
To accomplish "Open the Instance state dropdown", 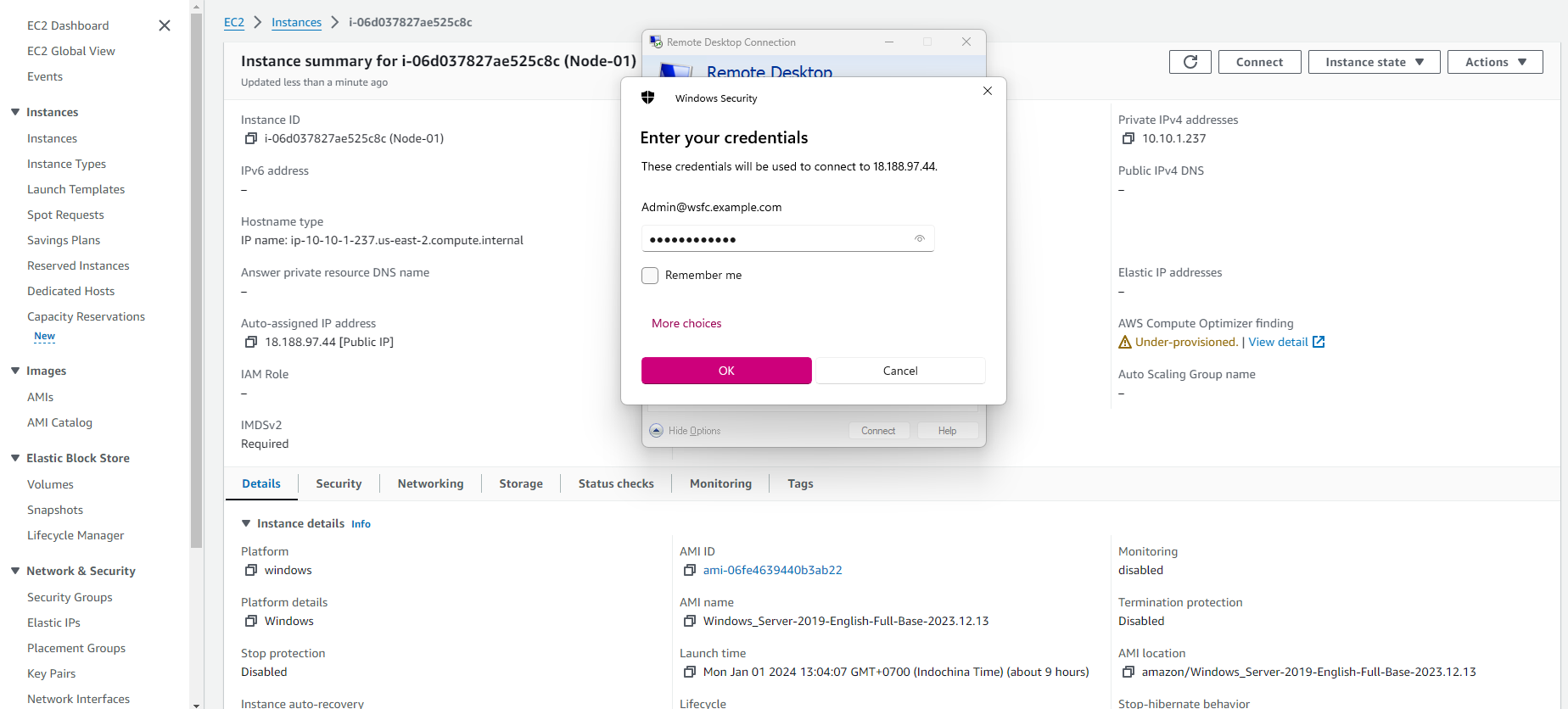I will tap(1374, 62).
